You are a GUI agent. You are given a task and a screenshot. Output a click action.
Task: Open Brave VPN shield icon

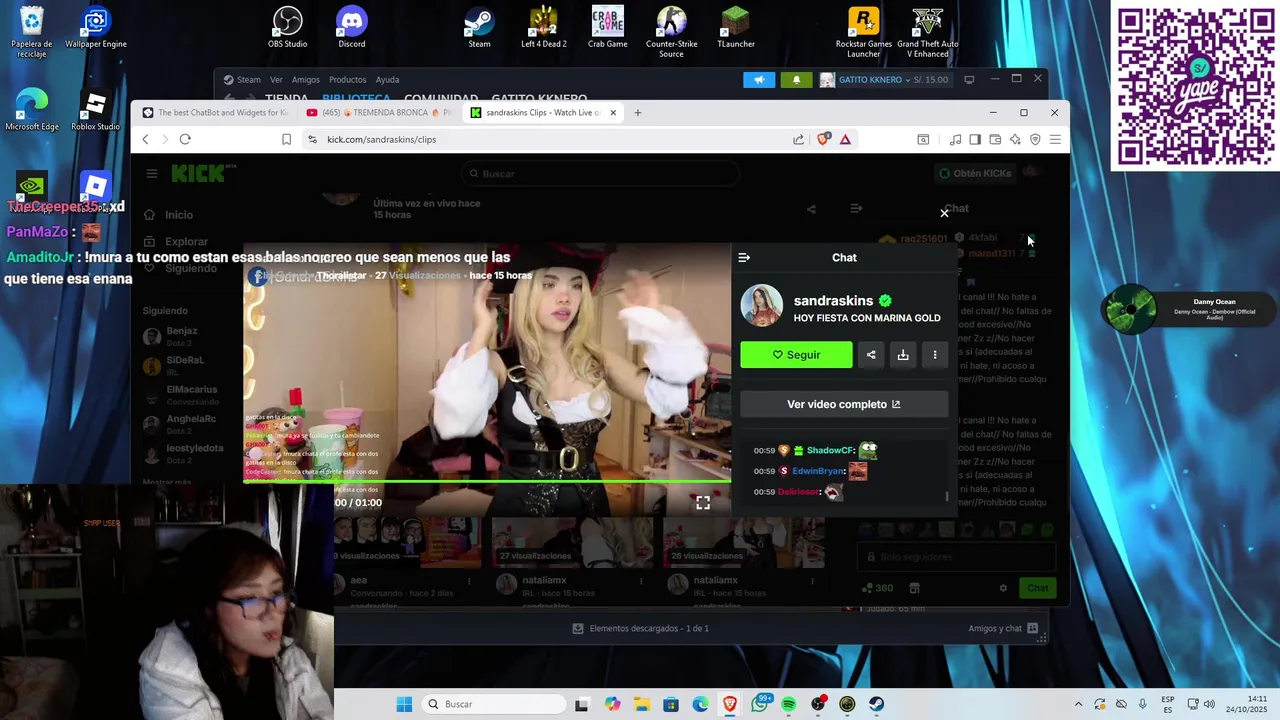(x=1035, y=140)
